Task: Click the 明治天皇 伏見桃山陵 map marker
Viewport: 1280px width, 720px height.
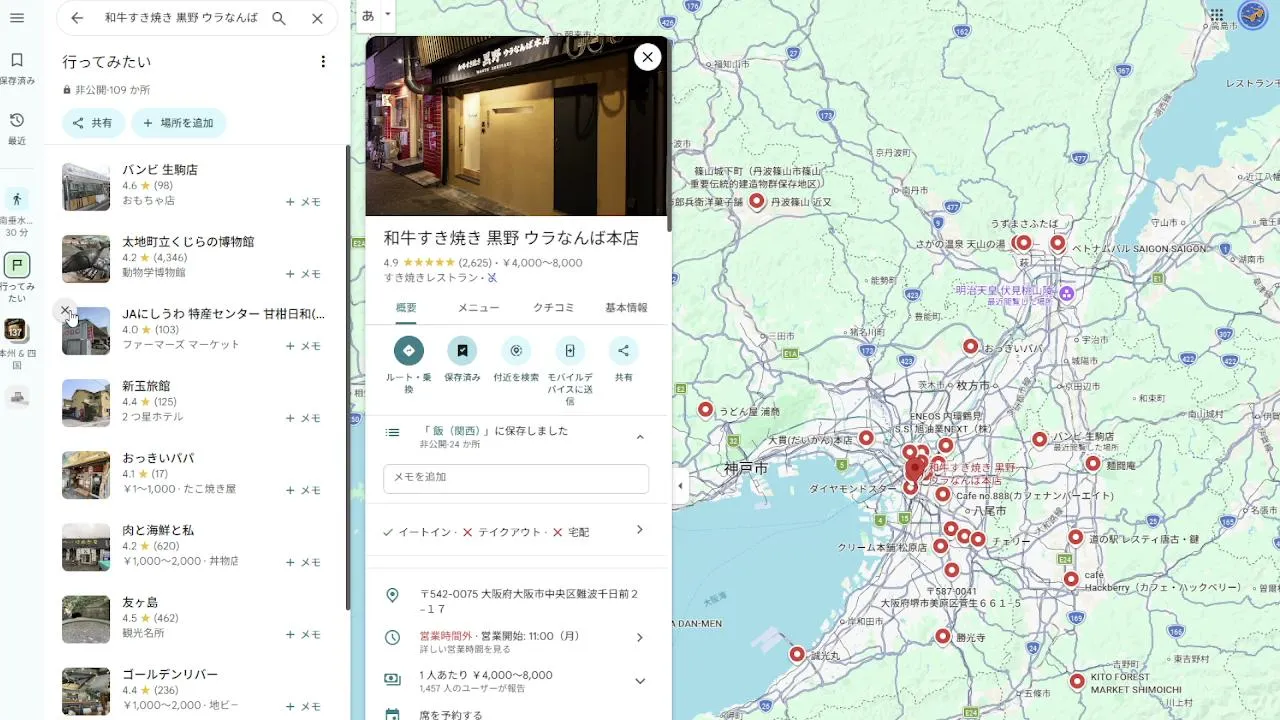Action: point(1067,294)
